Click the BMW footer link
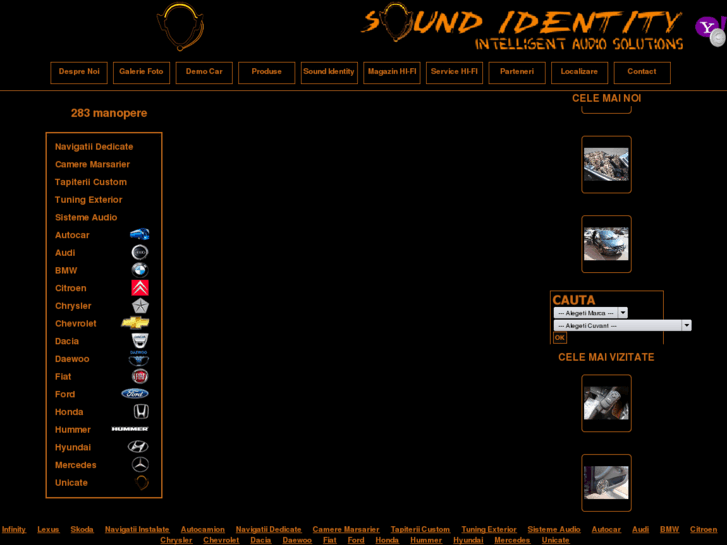Screen dimensions: 727x545 [669, 529]
